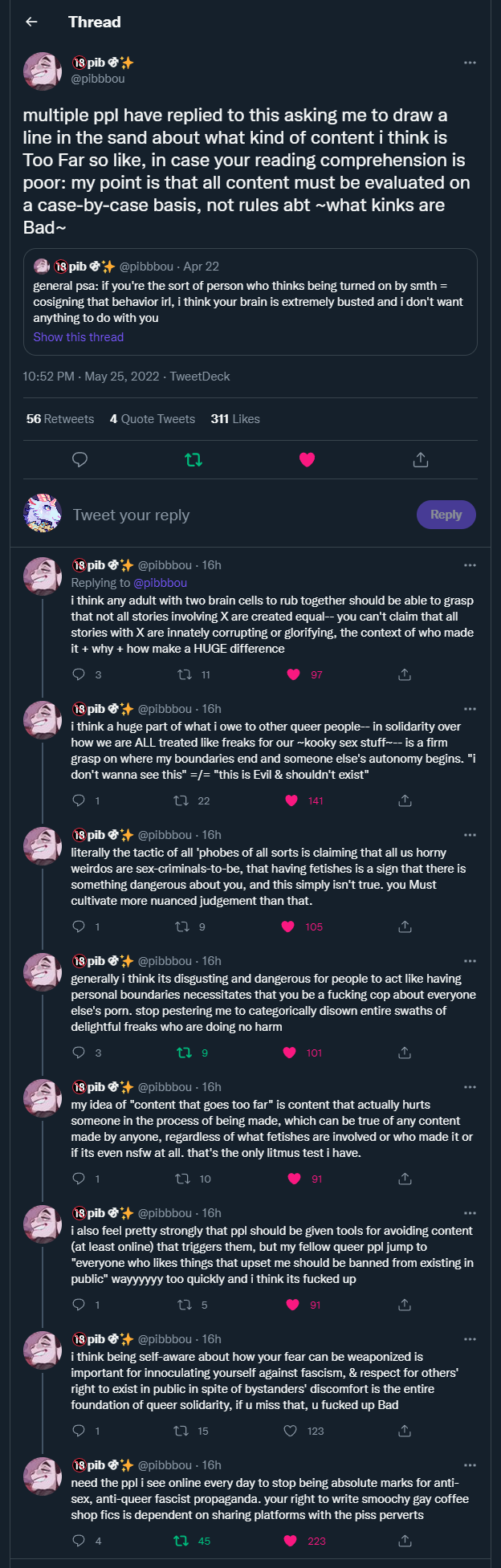Open the more options menu on main tweet
The image size is (501, 1568).
(x=470, y=63)
